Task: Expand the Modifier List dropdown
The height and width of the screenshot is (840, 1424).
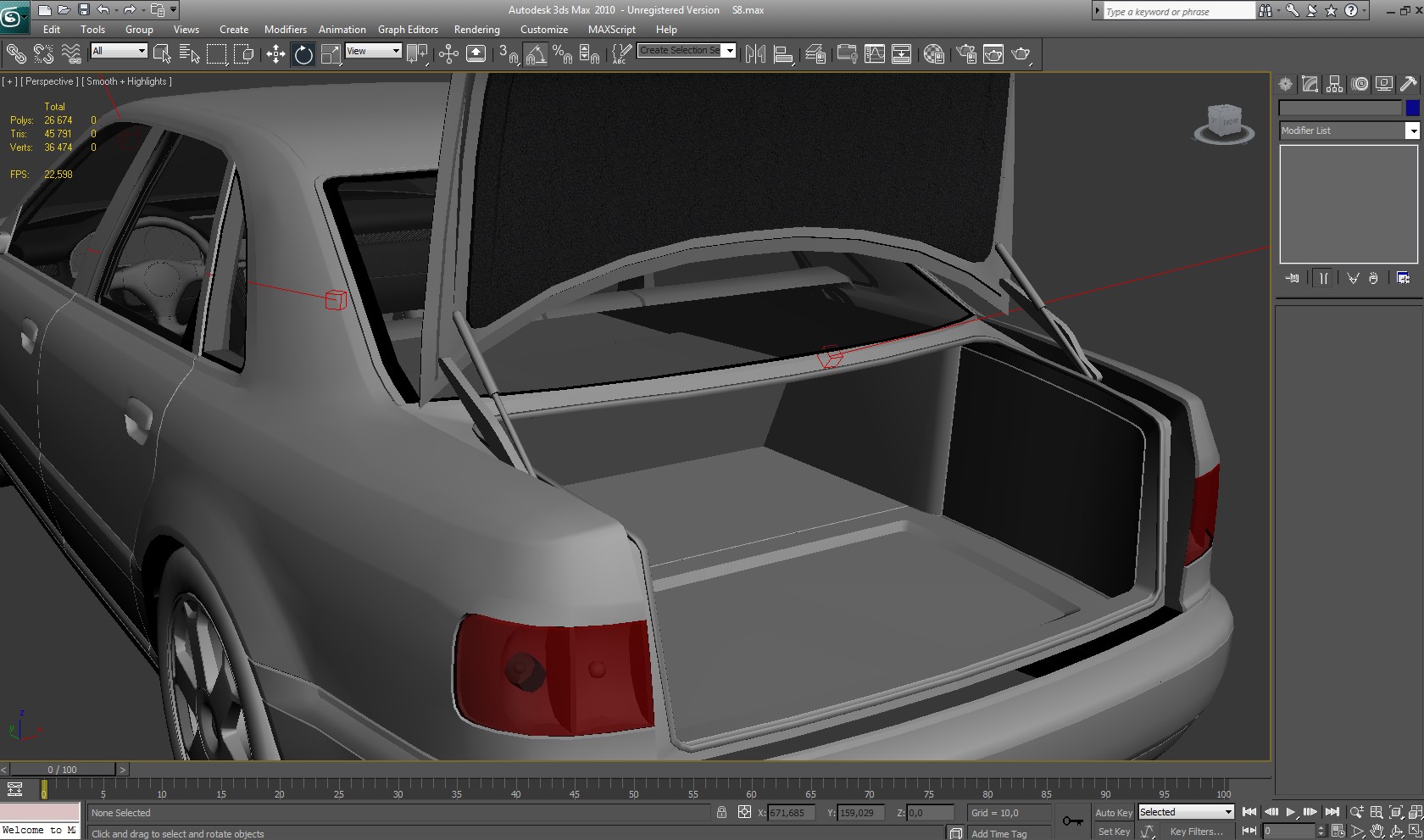Action: click(x=1412, y=131)
